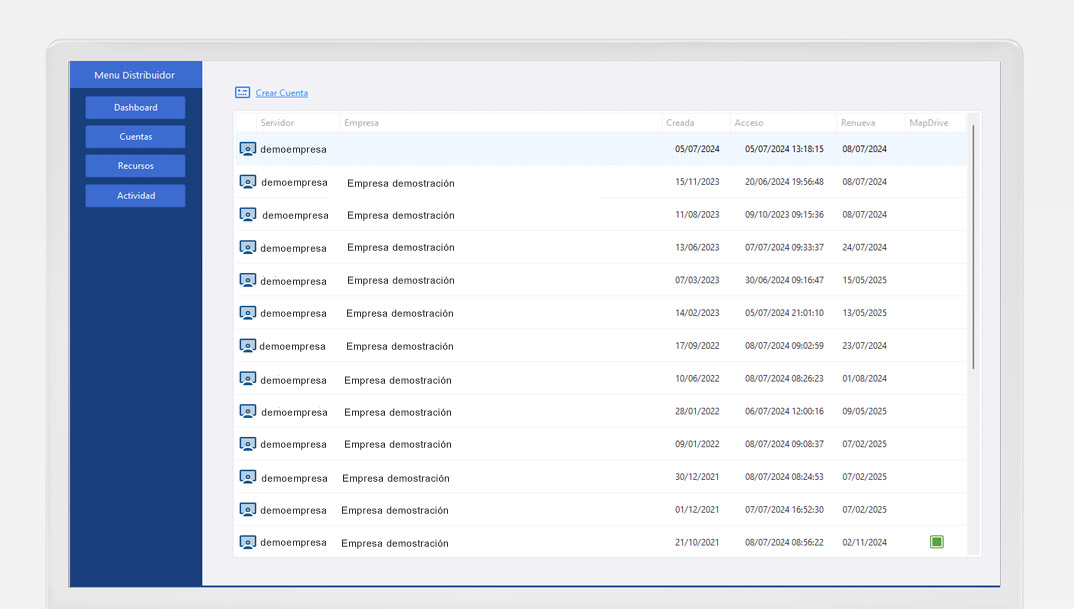
Task: Click access time 05/07/2024 13:18:15
Action: pos(784,149)
